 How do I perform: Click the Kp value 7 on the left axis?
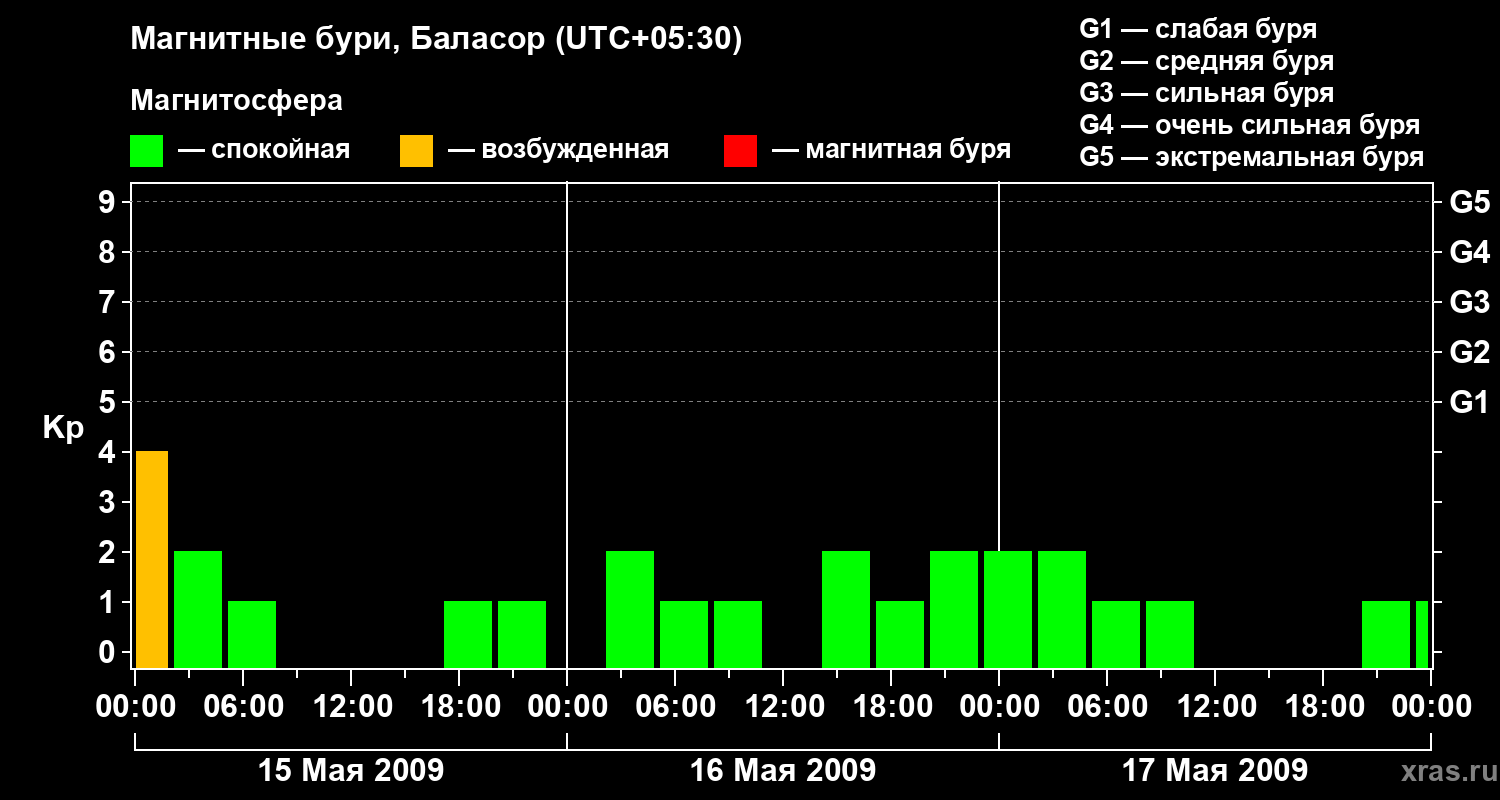click(109, 302)
